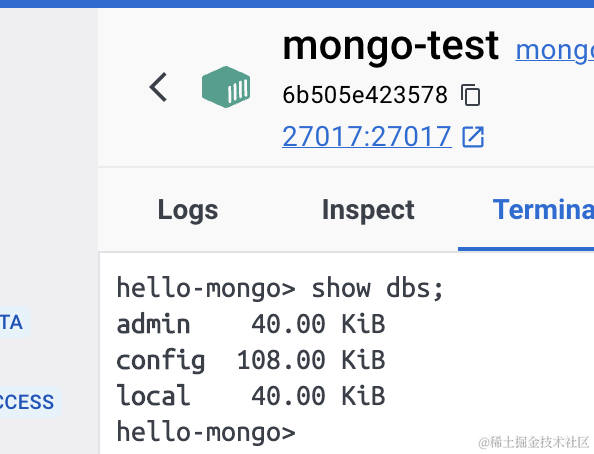Go back using the left chevron arrow
This screenshot has width=594, height=454.
[158, 87]
